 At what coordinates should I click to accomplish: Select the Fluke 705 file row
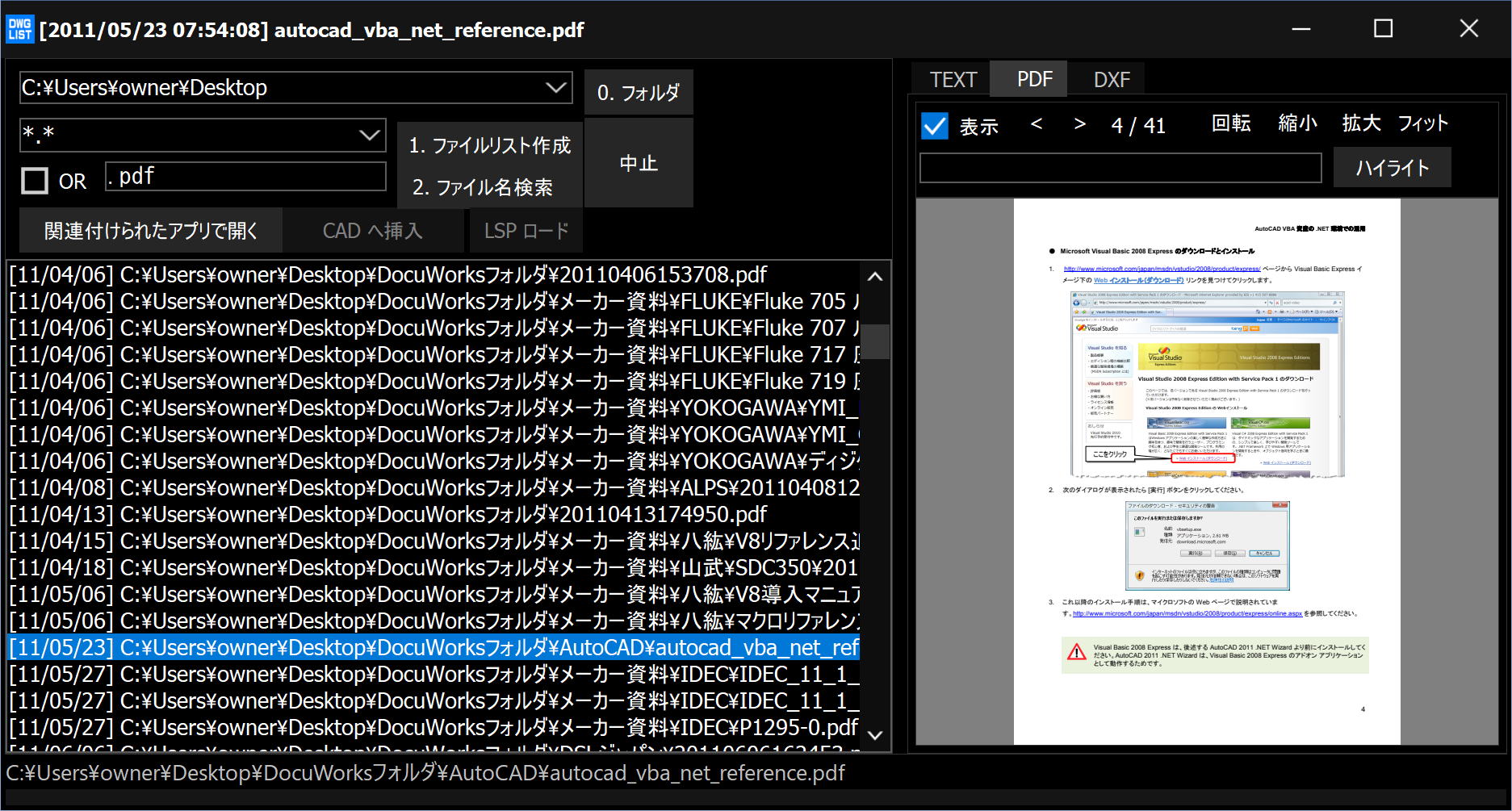pos(433,301)
